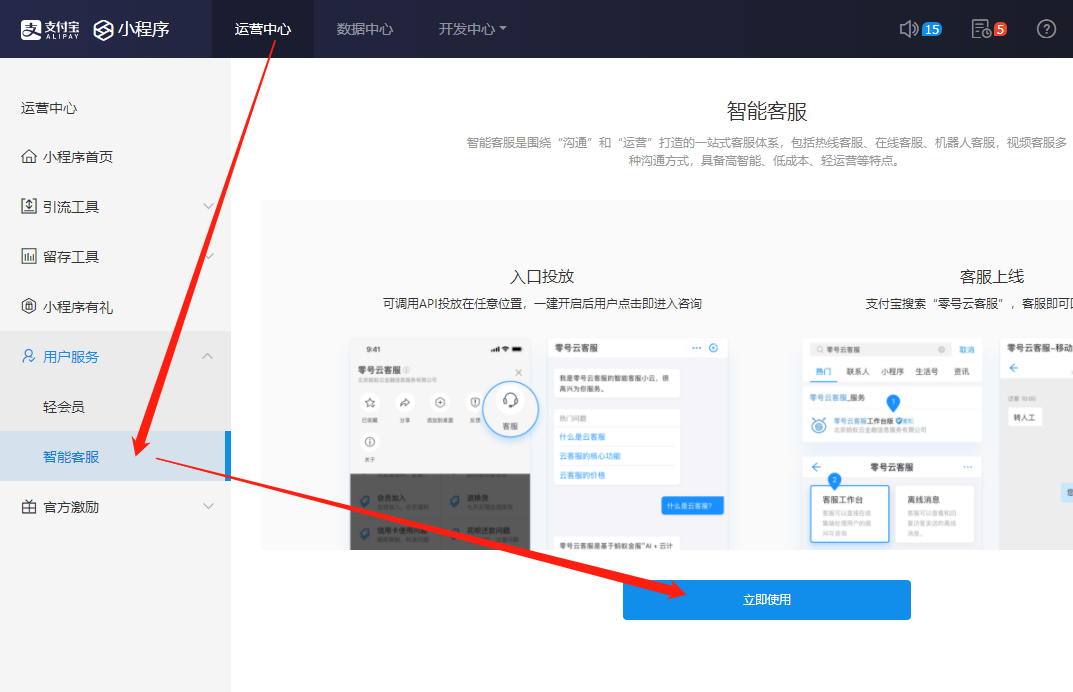Click the chart icon beside 留存工具
1073x692 pixels.
click(x=29, y=257)
